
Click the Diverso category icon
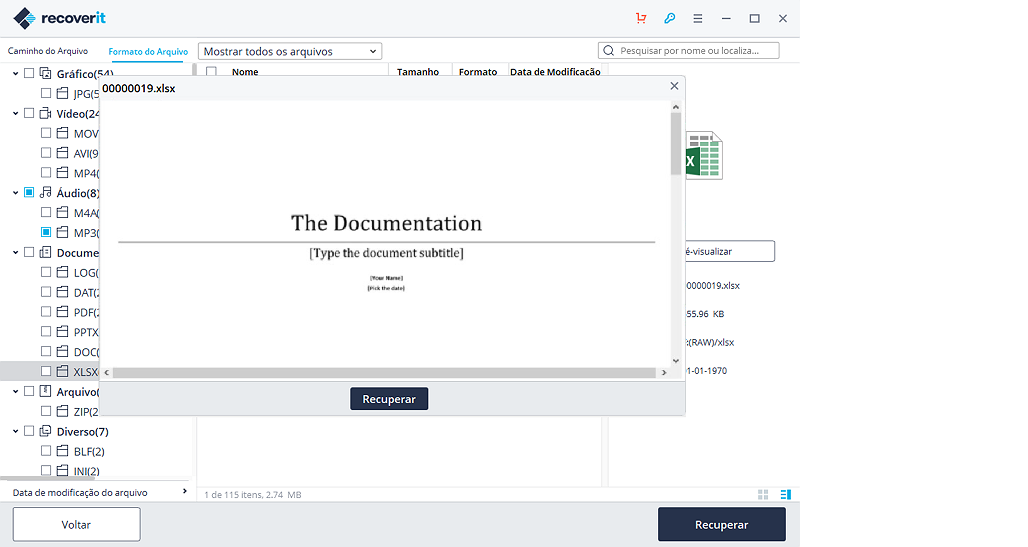point(45,431)
